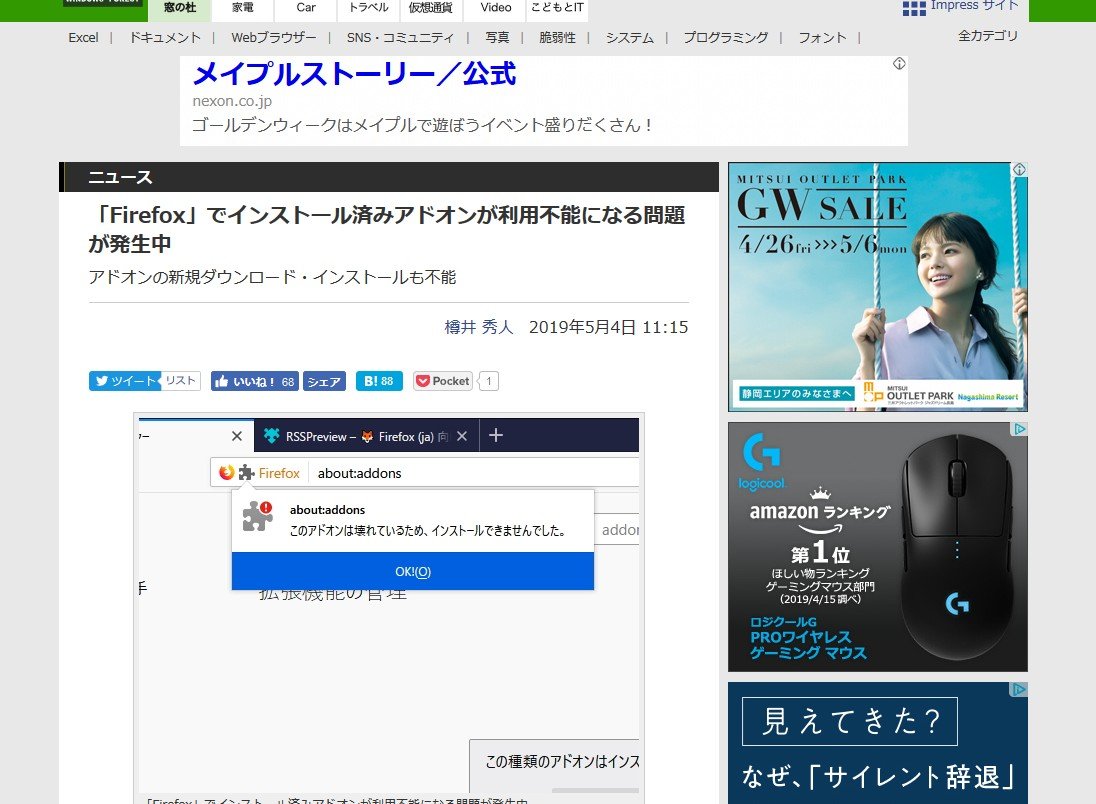Click the Facebook シェア button

pos(324,382)
